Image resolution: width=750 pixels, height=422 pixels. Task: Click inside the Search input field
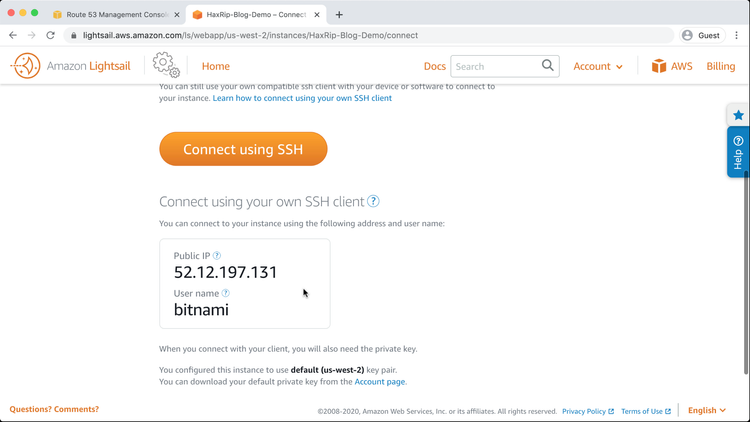pos(495,66)
